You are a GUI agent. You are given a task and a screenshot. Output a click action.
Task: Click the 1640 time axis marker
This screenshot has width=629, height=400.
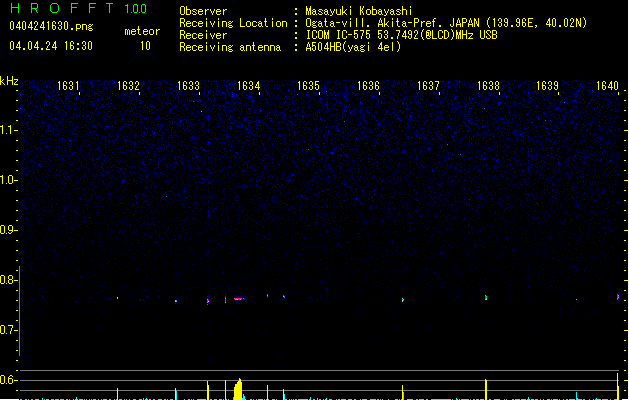click(x=607, y=86)
